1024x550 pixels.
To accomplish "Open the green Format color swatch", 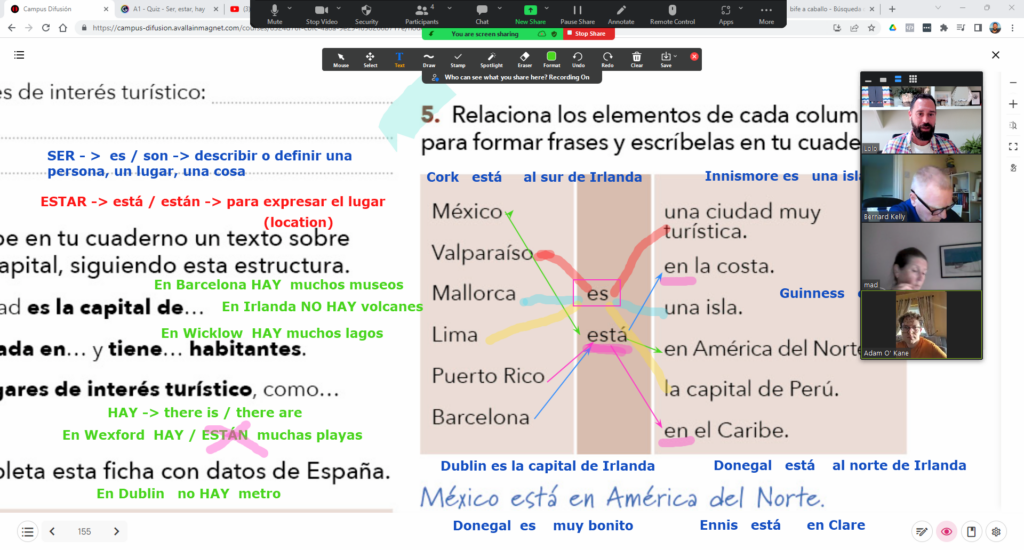I will pos(551,59).
